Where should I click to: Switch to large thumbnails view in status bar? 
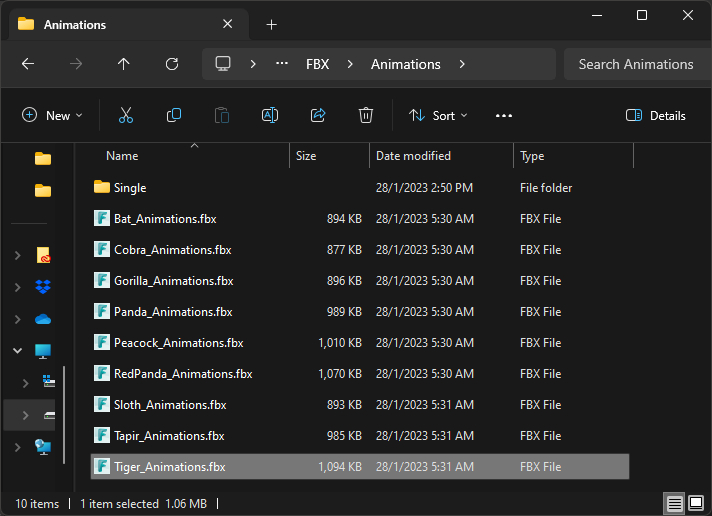coord(696,503)
